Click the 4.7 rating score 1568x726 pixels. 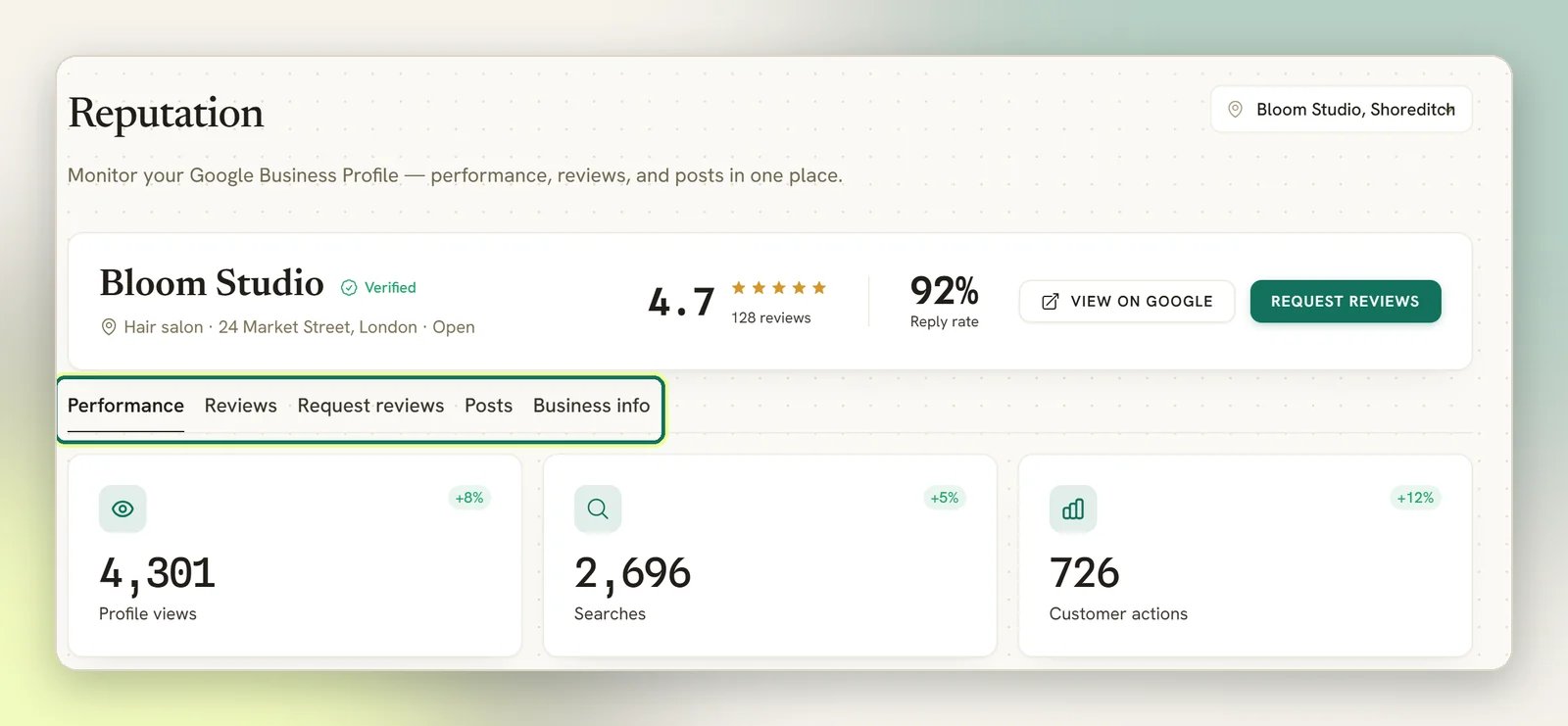click(x=681, y=301)
